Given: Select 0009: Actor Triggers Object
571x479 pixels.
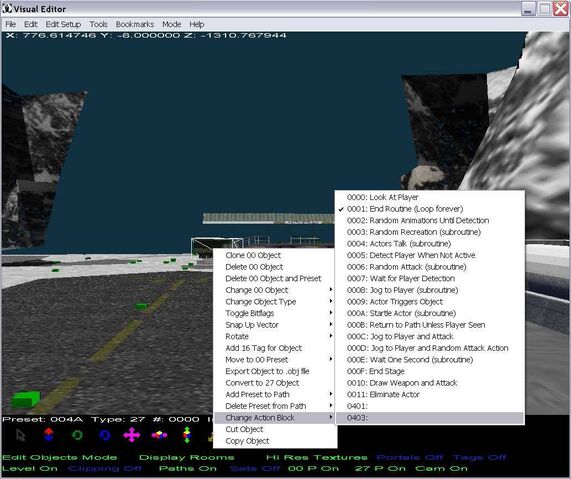Looking at the screenshot, I should pyautogui.click(x=430, y=302).
